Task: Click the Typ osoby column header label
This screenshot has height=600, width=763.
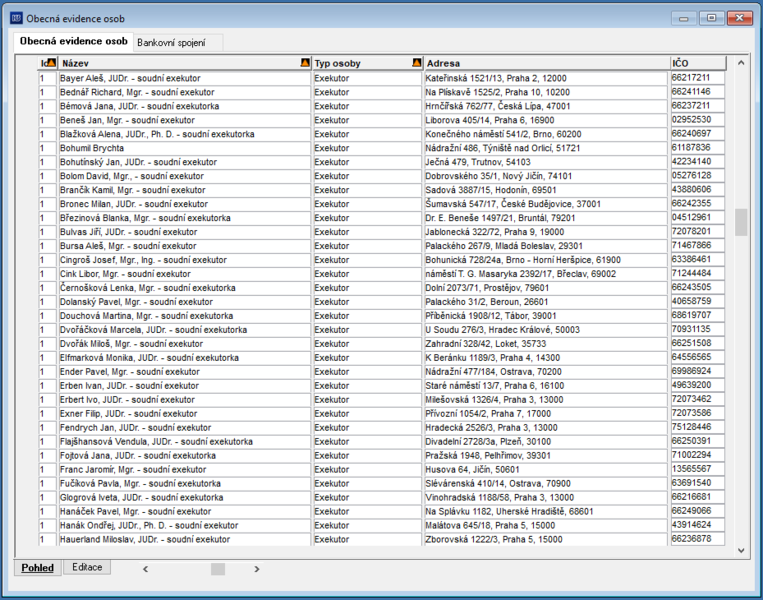Action: point(337,63)
